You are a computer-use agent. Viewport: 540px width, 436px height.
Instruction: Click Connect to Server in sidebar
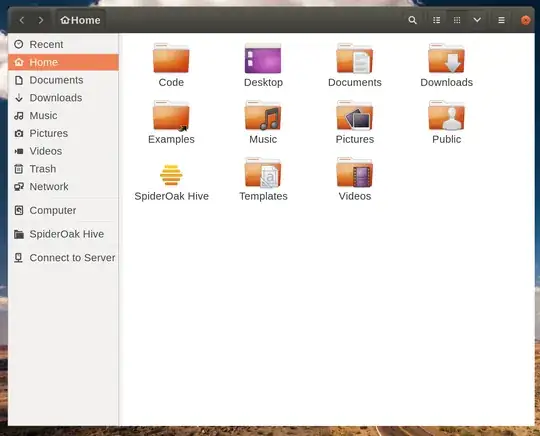coord(63,258)
